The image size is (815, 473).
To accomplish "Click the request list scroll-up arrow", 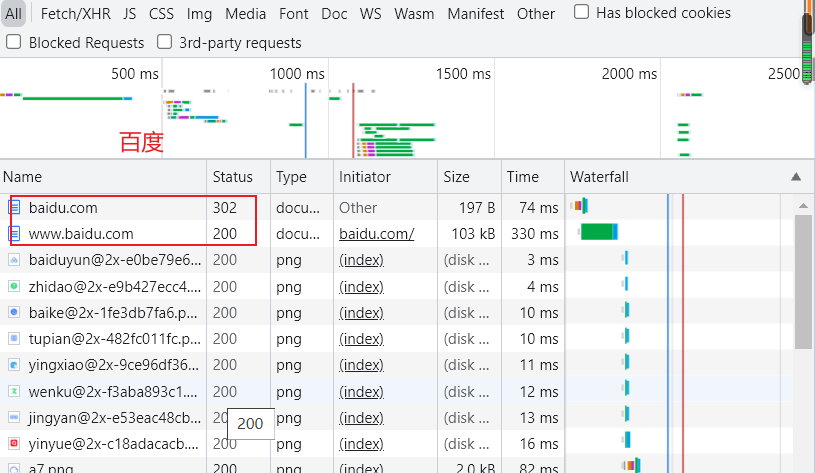I will [803, 205].
